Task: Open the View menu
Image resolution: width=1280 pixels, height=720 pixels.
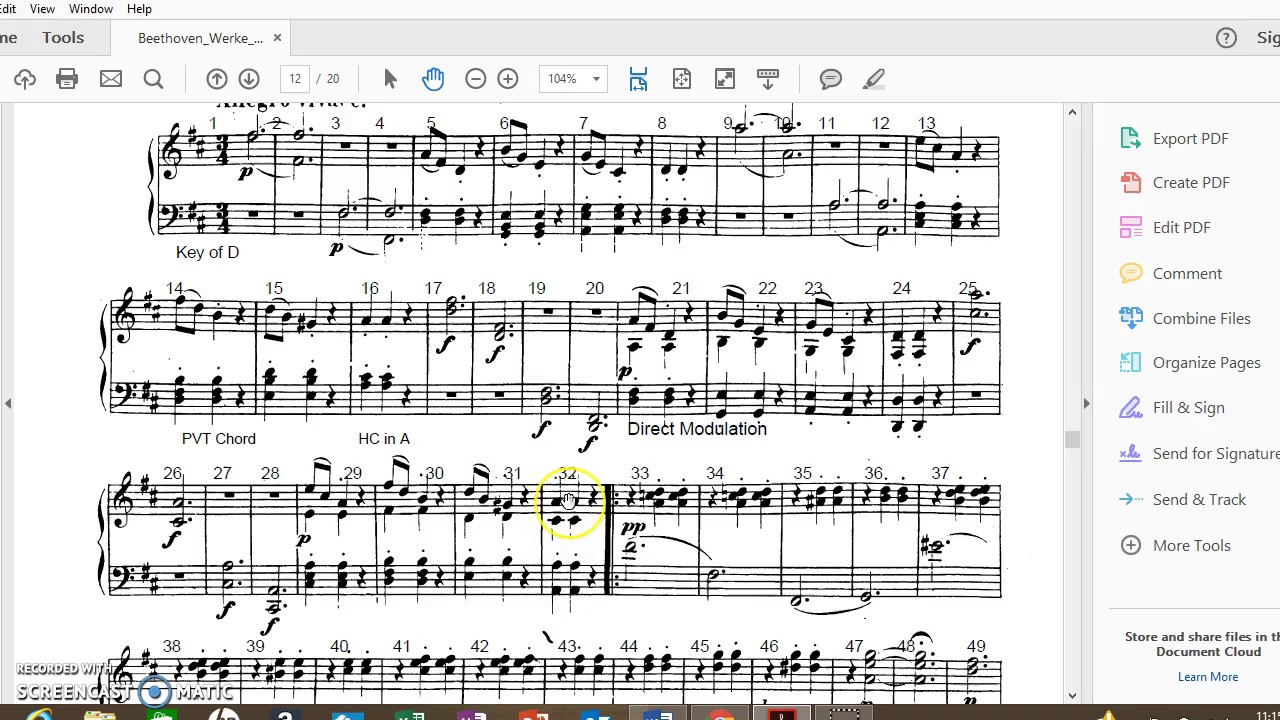Action: pos(42,9)
